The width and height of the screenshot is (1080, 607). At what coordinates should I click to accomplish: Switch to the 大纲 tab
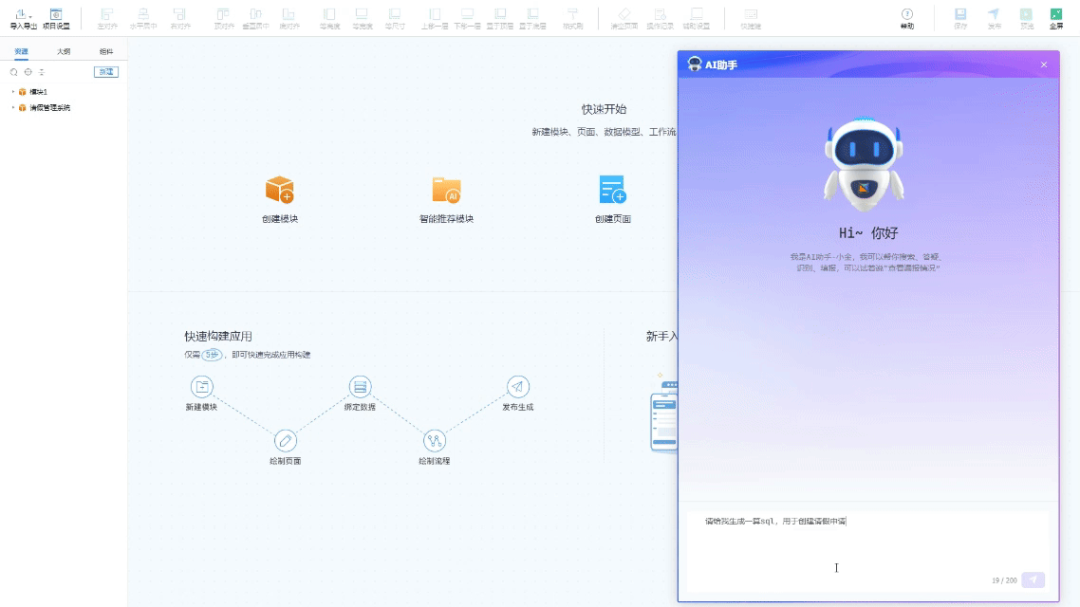63,51
